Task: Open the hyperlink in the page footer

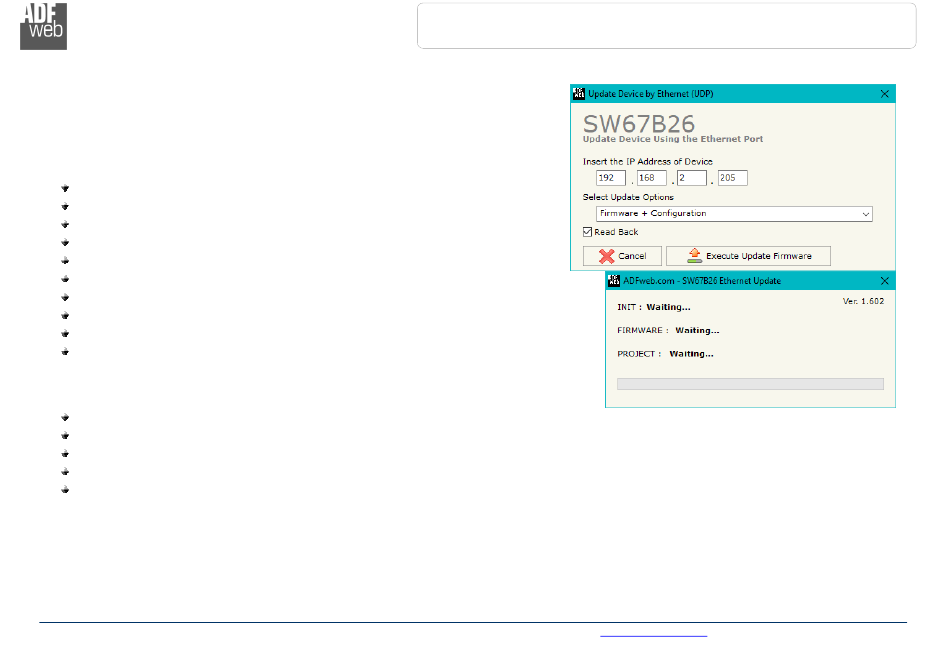Action: coord(654,633)
